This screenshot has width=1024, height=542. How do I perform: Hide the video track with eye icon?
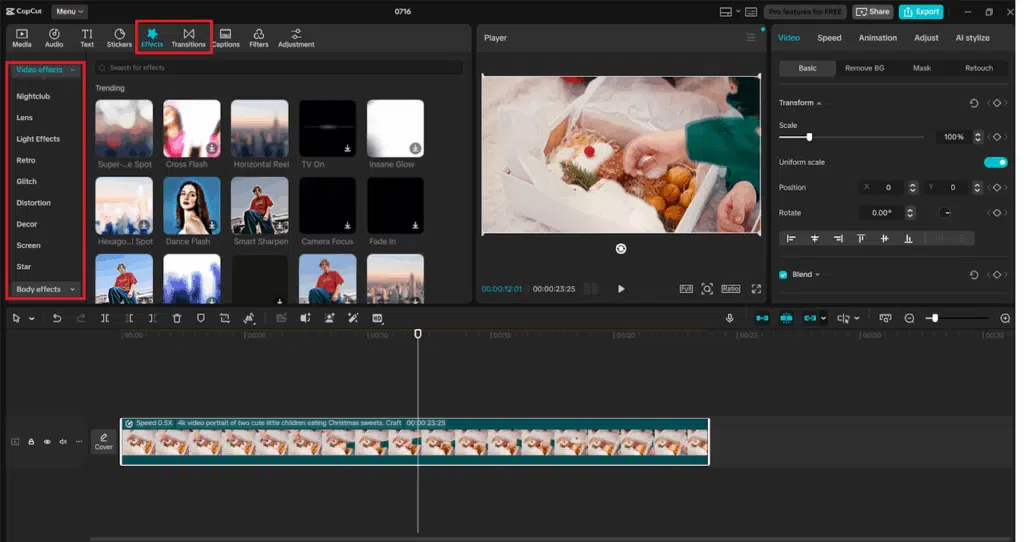(x=47, y=441)
